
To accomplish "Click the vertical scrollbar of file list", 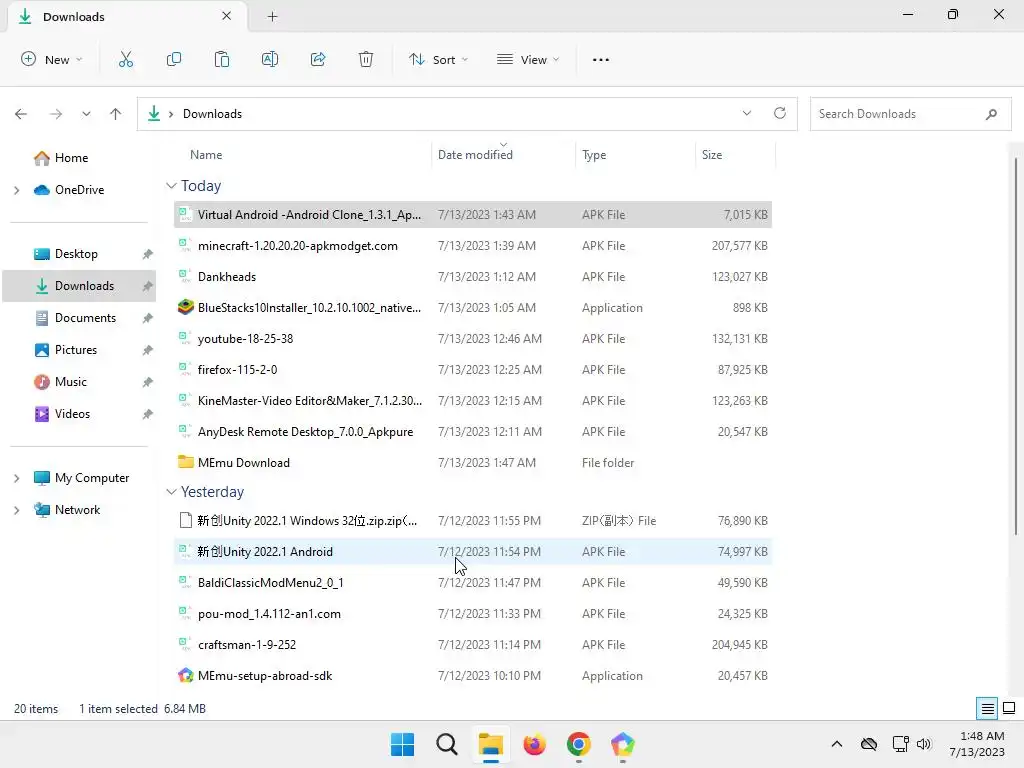I will click(x=1016, y=346).
